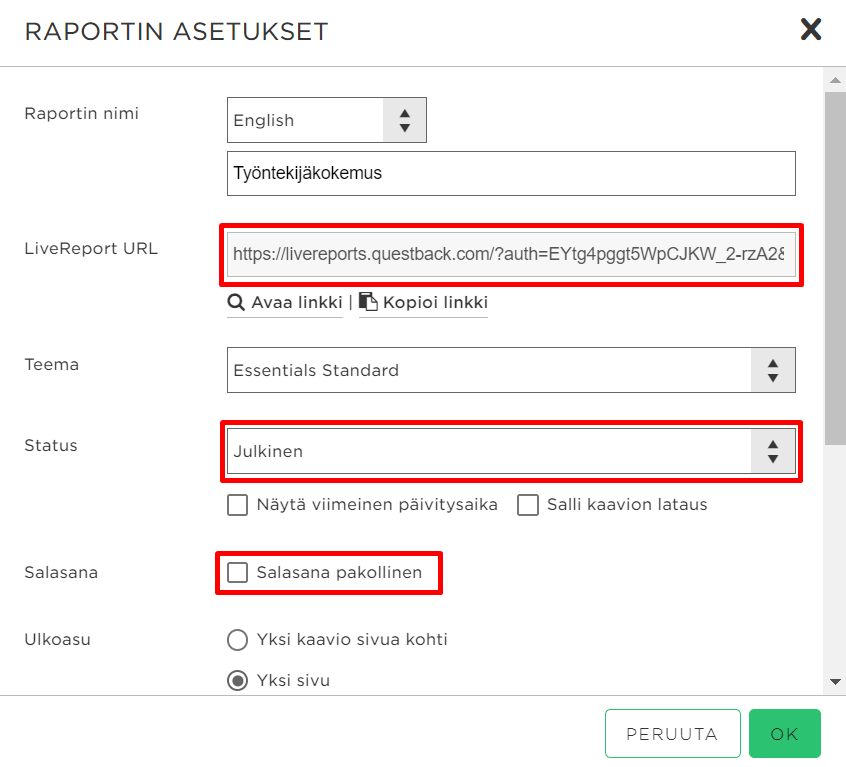The height and width of the screenshot is (767, 846).
Task: Confirm with the green OK button
Action: (x=784, y=734)
